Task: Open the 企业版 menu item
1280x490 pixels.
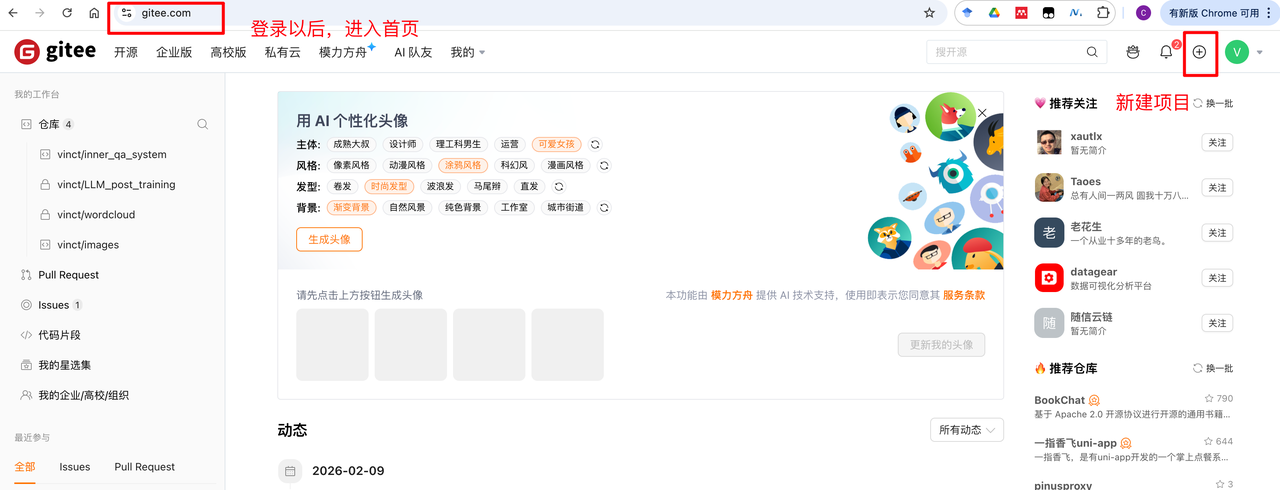Action: (x=174, y=52)
